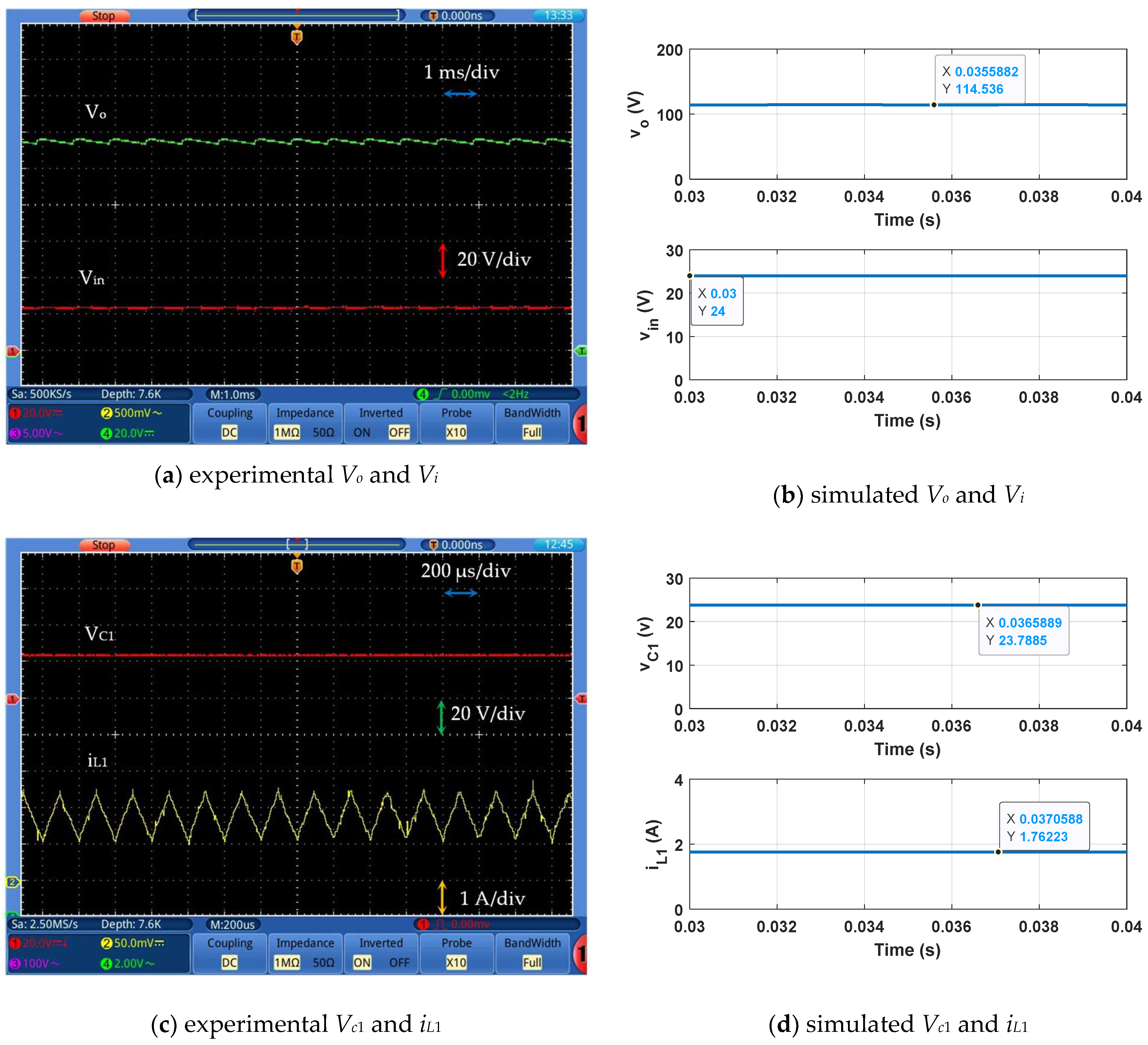Set Inverted to ON in top oscilloscope

point(361,432)
